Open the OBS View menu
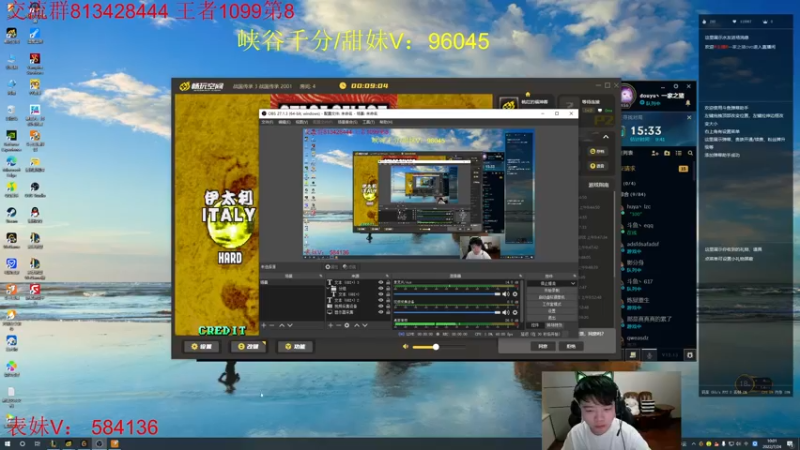The image size is (800, 450). [302, 122]
